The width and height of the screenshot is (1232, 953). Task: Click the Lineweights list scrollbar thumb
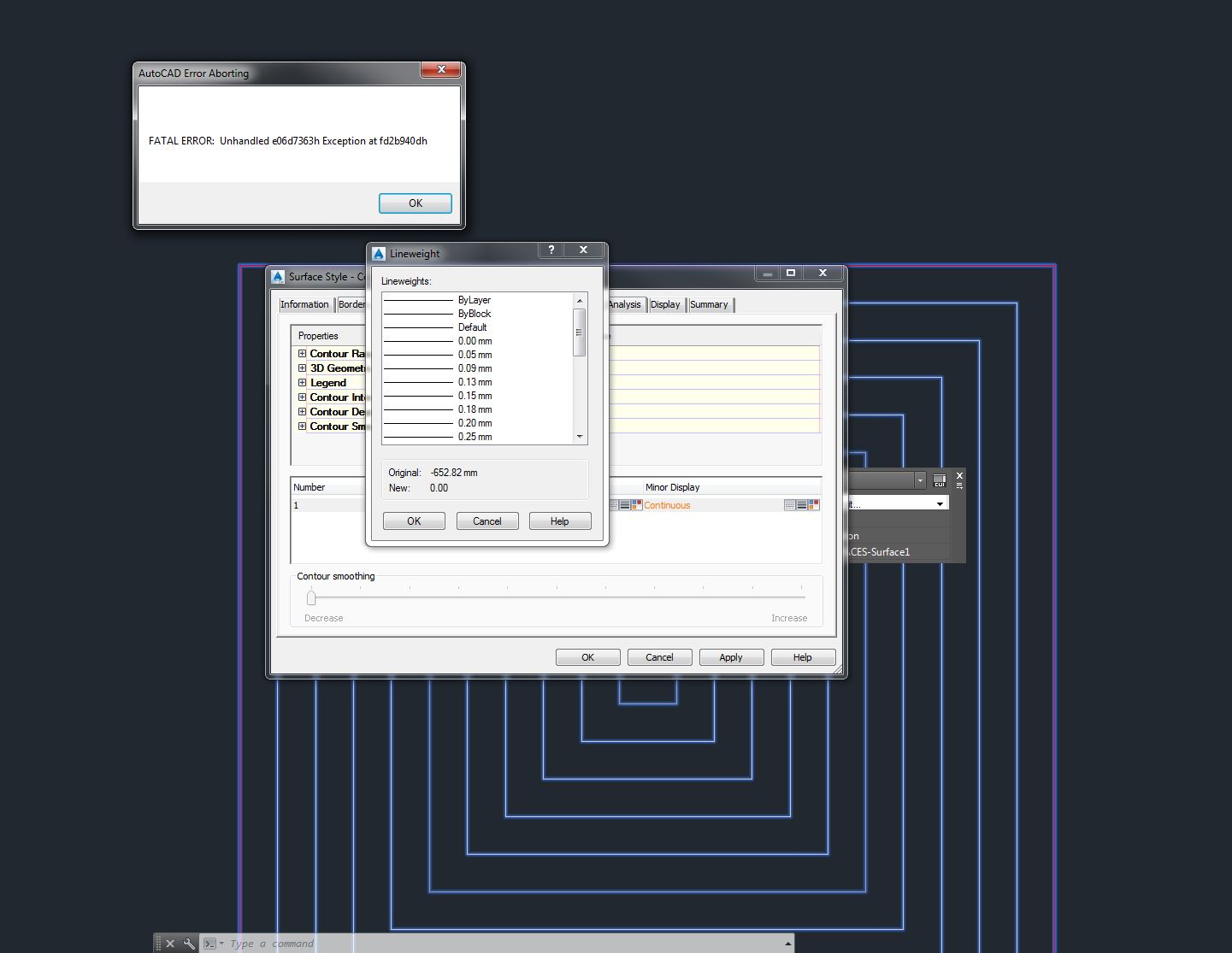click(x=580, y=332)
